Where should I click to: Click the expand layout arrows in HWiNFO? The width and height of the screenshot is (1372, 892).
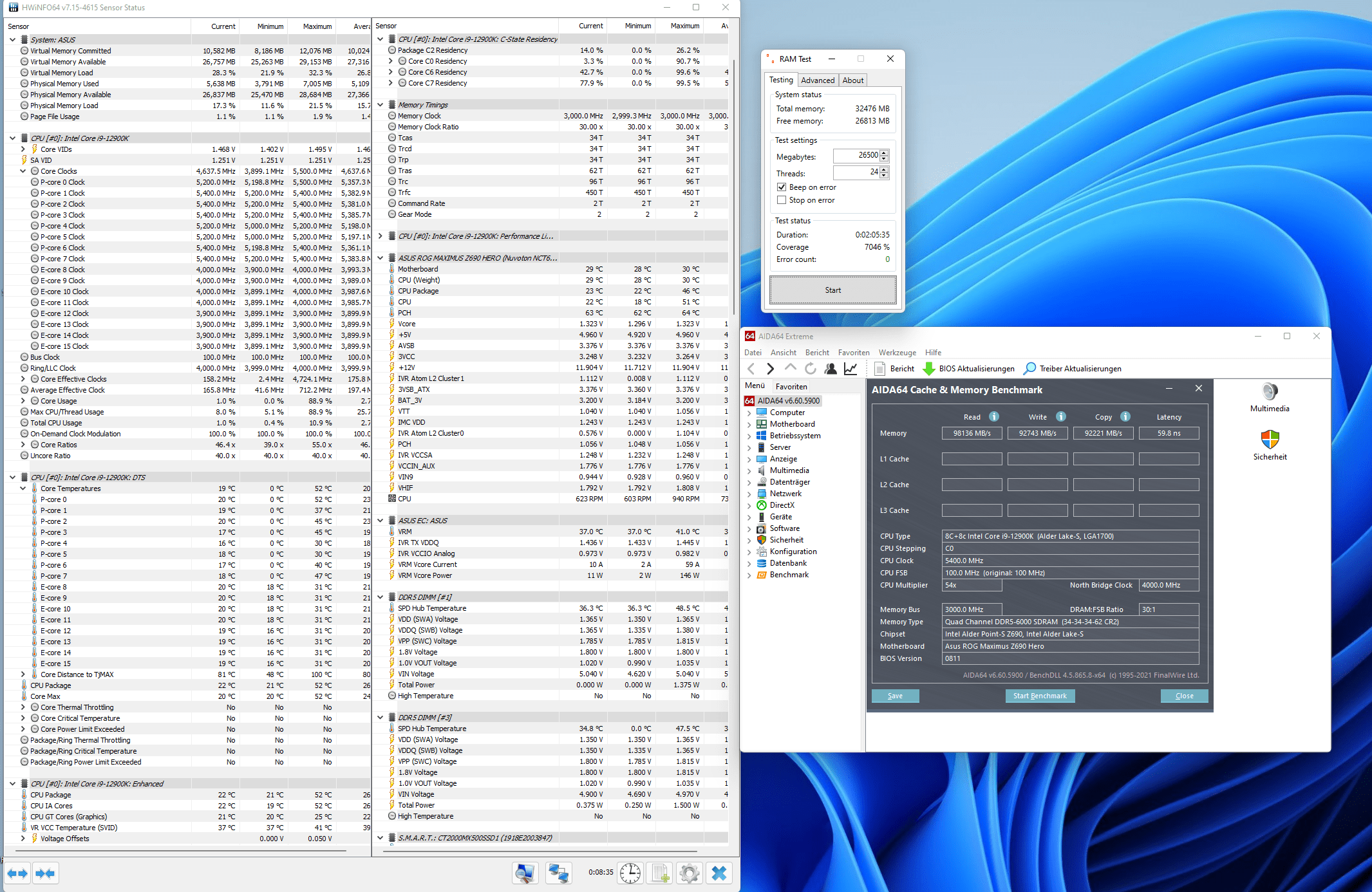(17, 873)
